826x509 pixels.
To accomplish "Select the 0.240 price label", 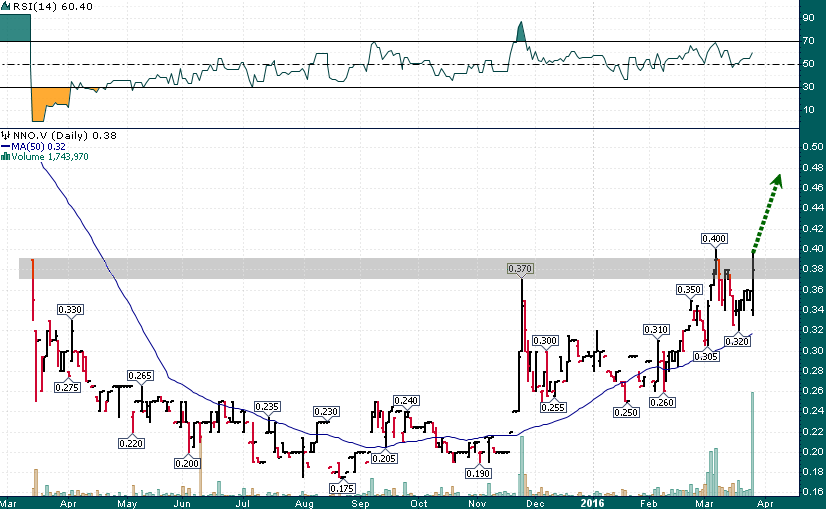I will 406,400.
